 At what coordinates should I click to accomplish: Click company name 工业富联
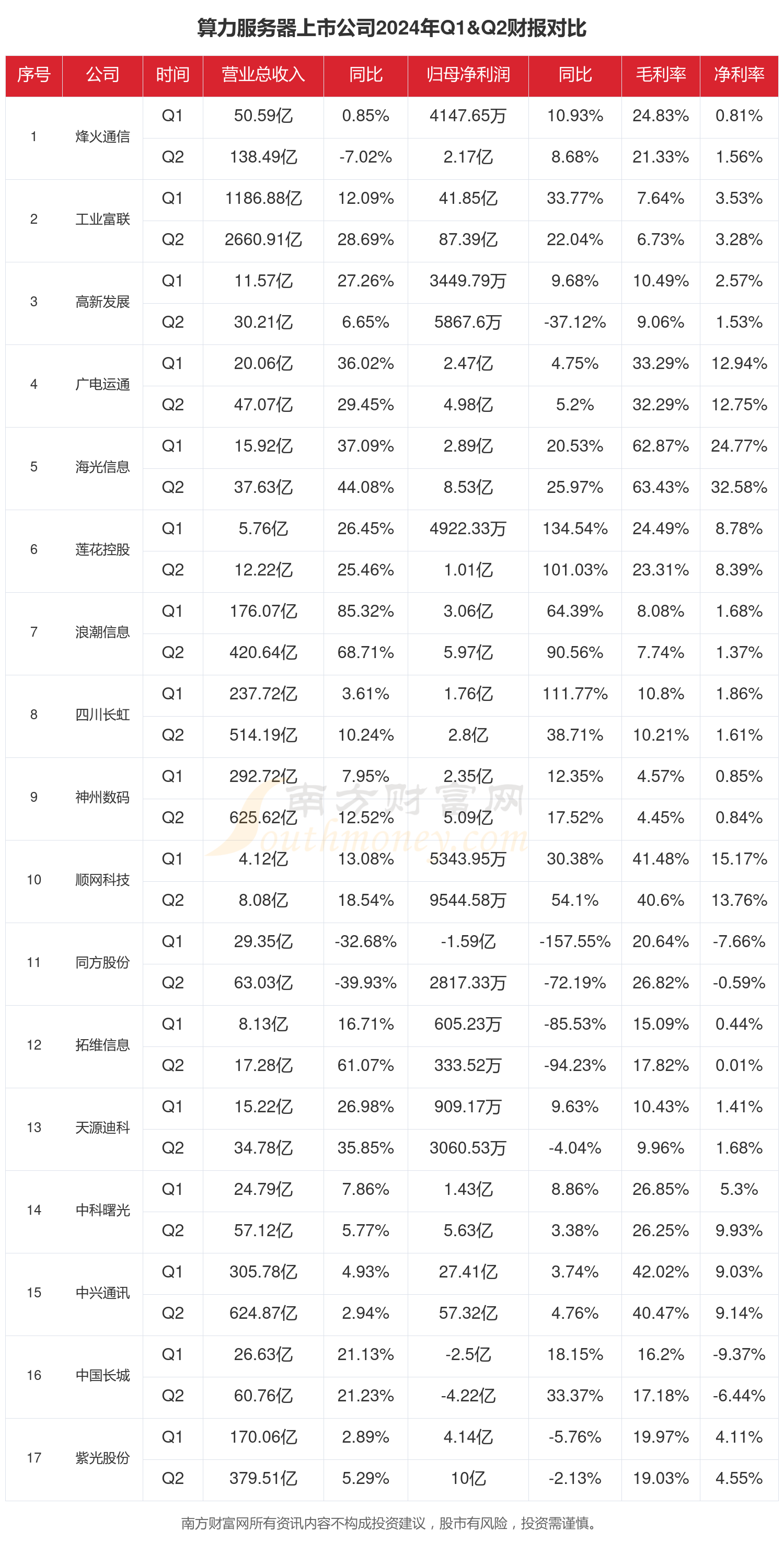[102, 220]
